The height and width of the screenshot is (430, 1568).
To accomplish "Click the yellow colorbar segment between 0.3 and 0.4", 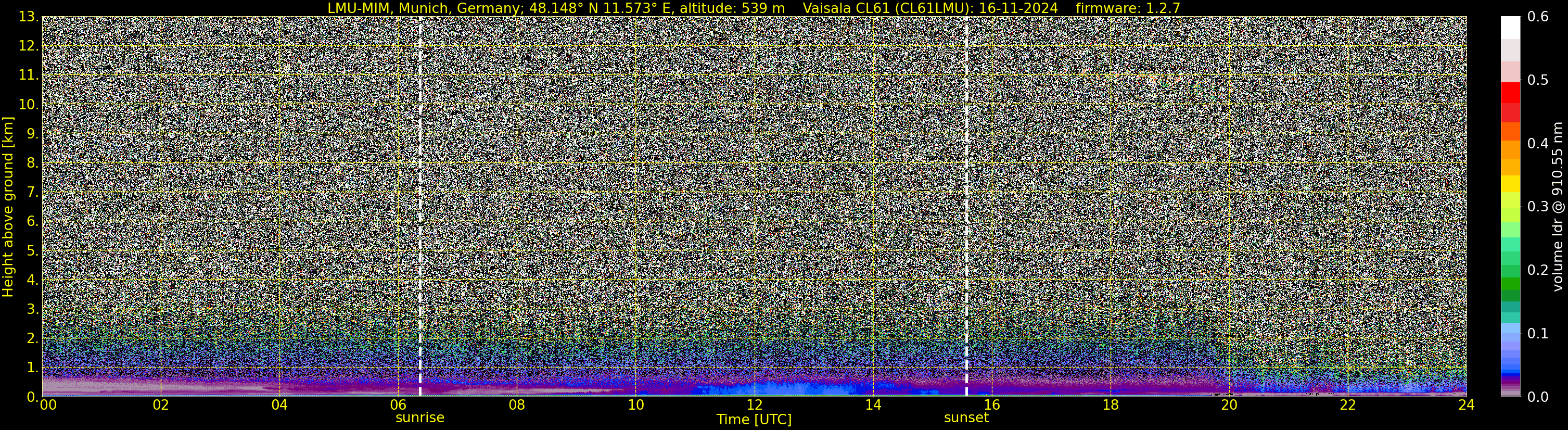I will coord(1510,183).
